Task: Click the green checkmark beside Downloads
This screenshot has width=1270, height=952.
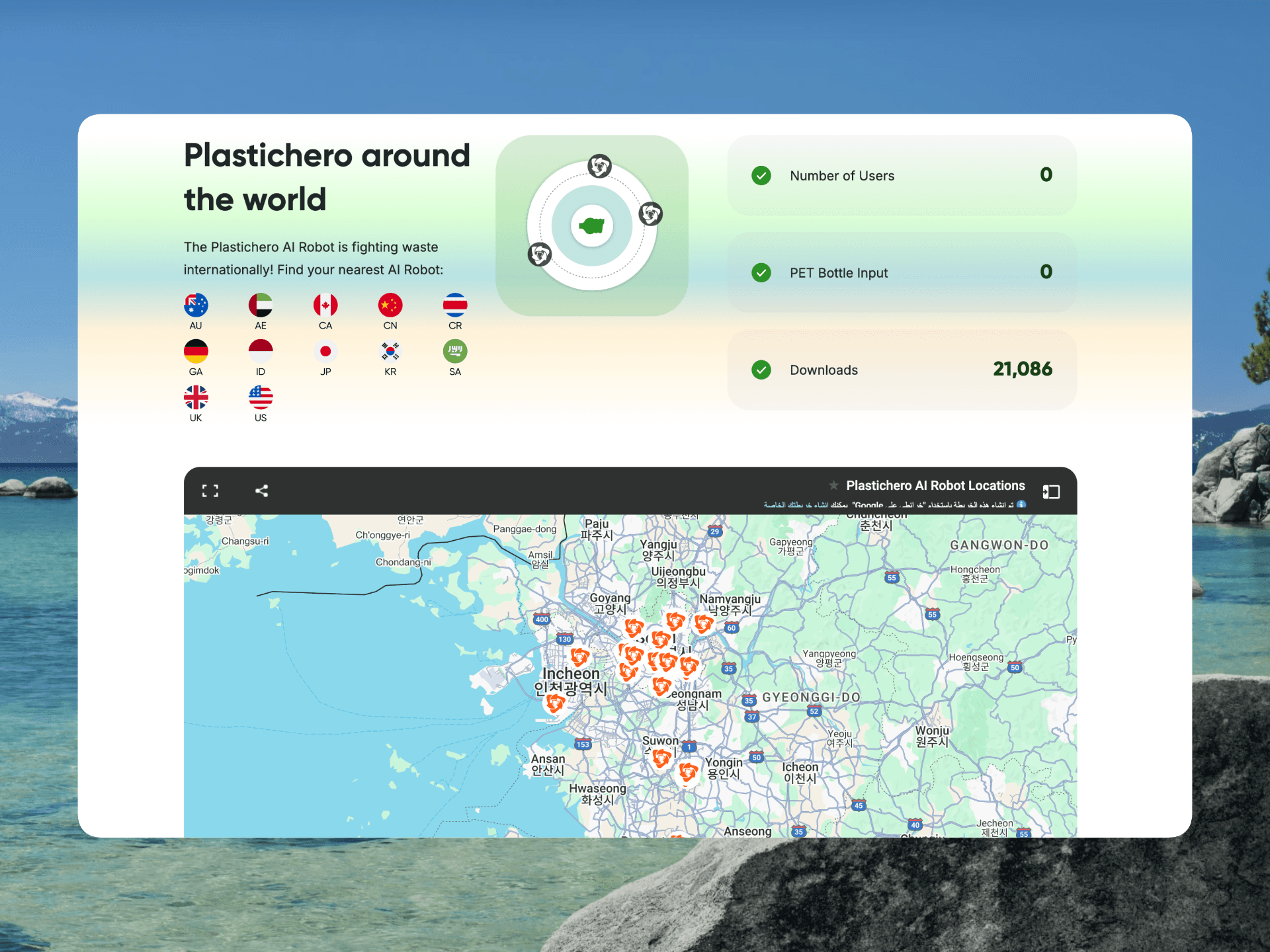Action: click(x=761, y=370)
